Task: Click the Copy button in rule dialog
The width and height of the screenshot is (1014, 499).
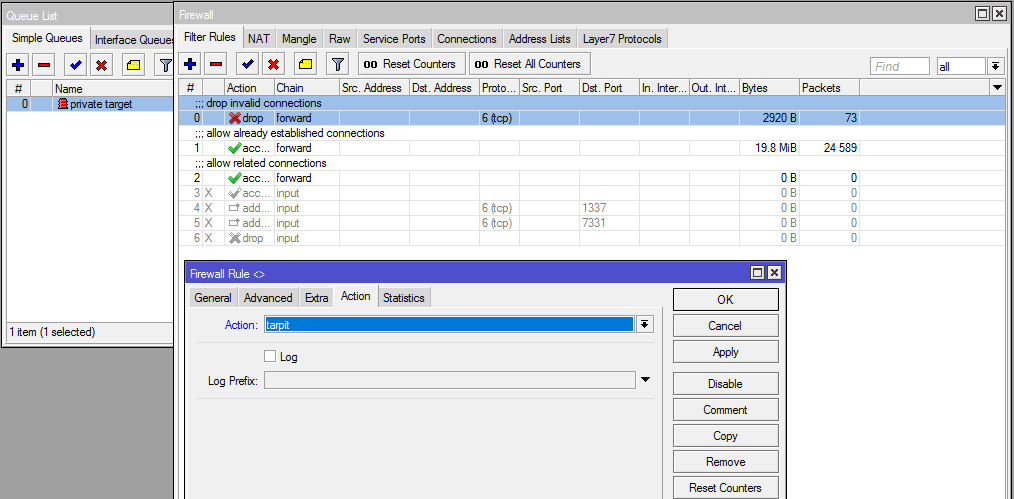Action: [726, 436]
